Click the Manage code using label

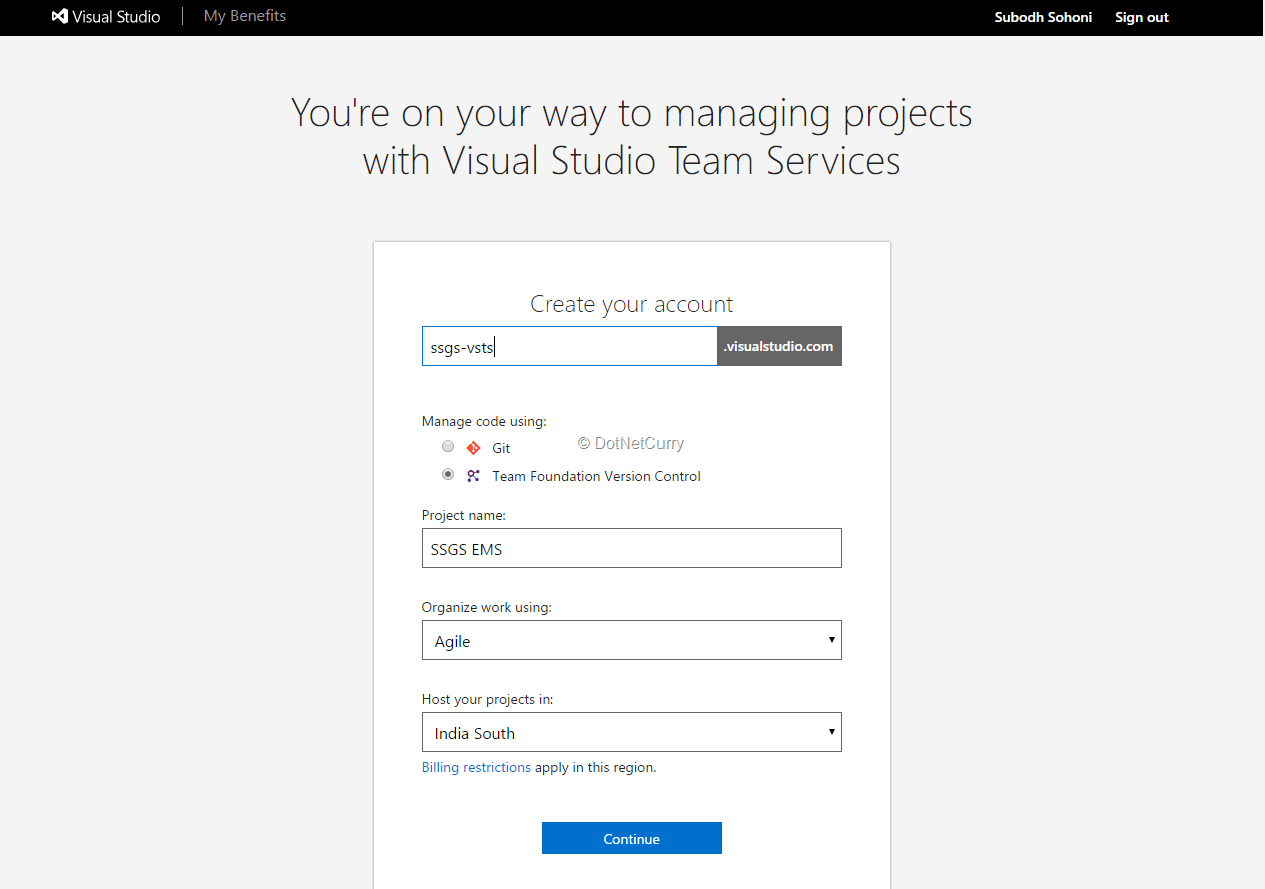[484, 421]
